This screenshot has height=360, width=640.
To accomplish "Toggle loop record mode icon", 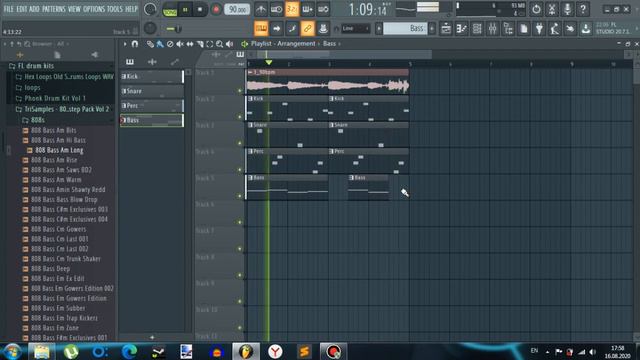I will [x=323, y=9].
